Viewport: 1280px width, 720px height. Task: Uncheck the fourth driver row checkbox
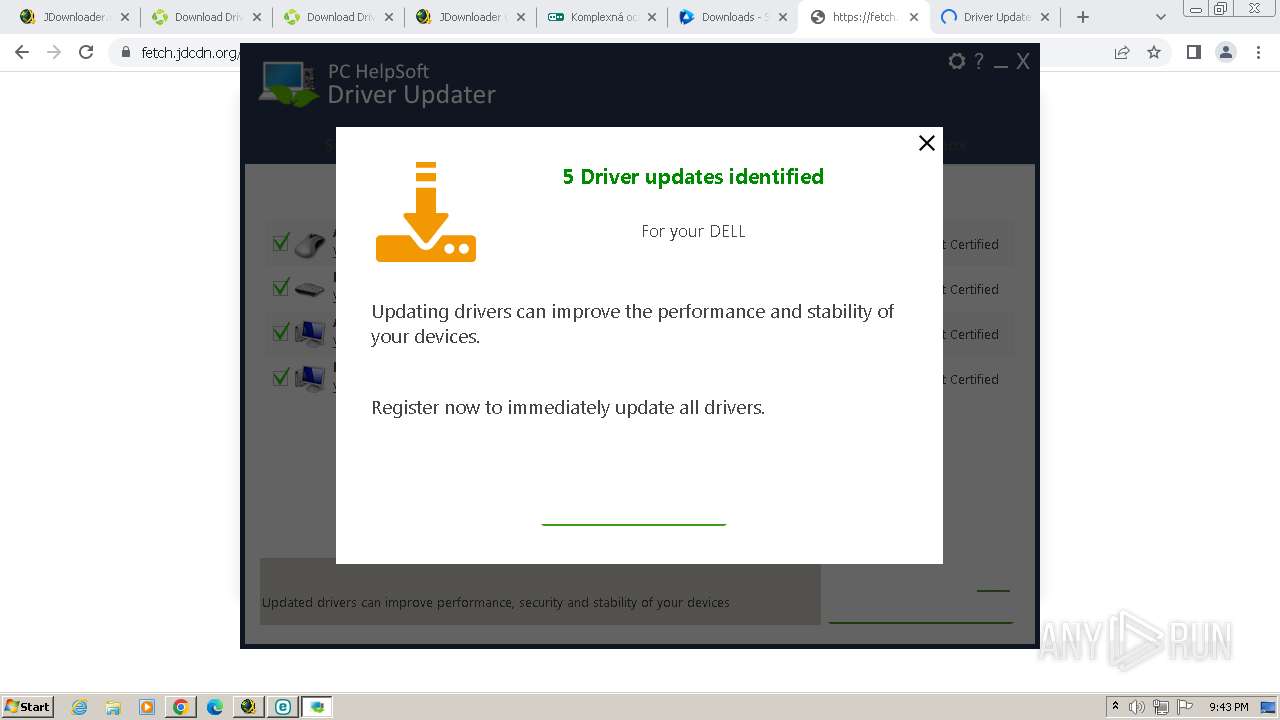tap(281, 378)
